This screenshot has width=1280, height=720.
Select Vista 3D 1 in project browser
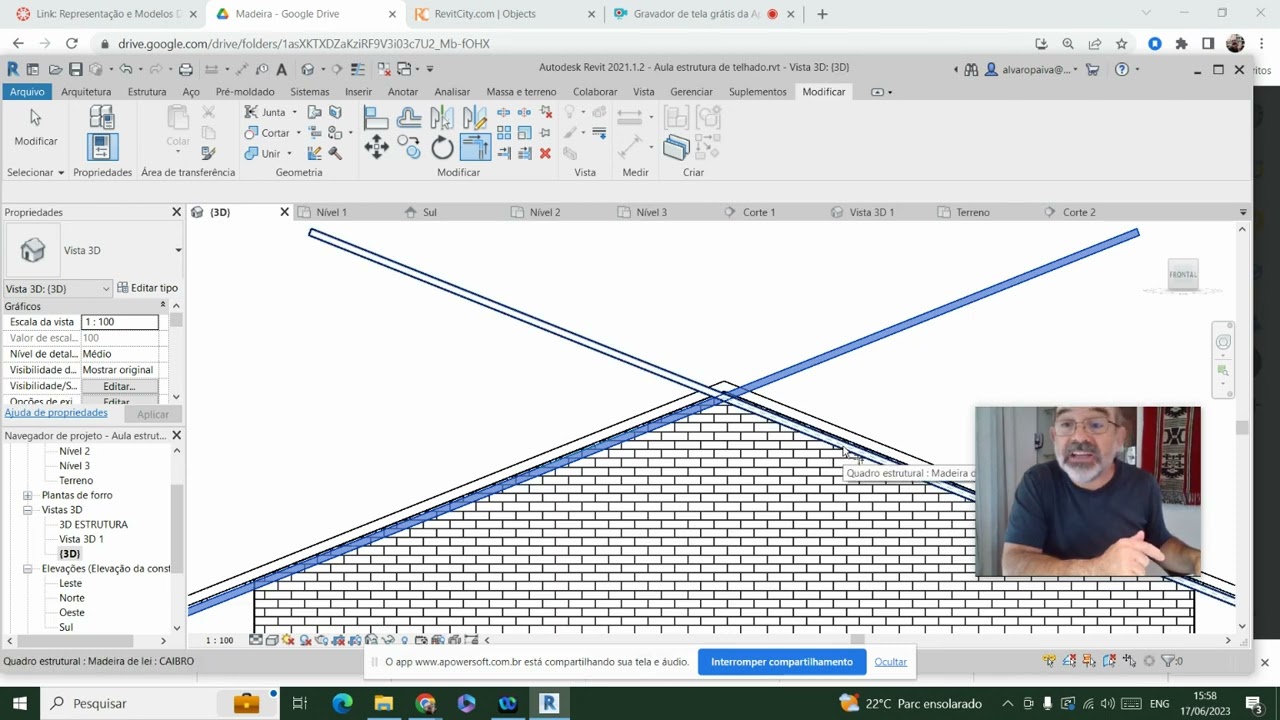click(81, 539)
